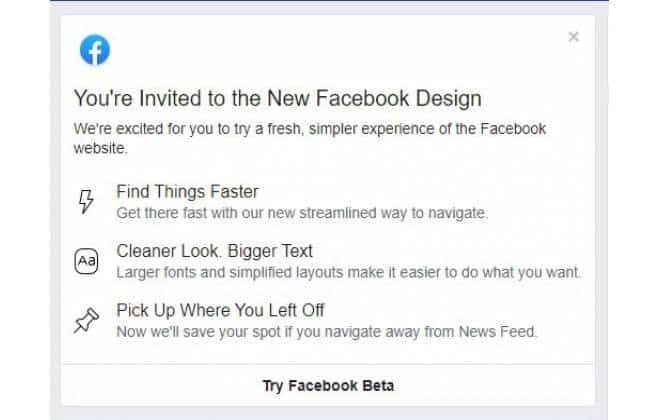Select the Aa text size icon
Image resolution: width=660 pixels, height=420 pixels.
pyautogui.click(x=86, y=261)
